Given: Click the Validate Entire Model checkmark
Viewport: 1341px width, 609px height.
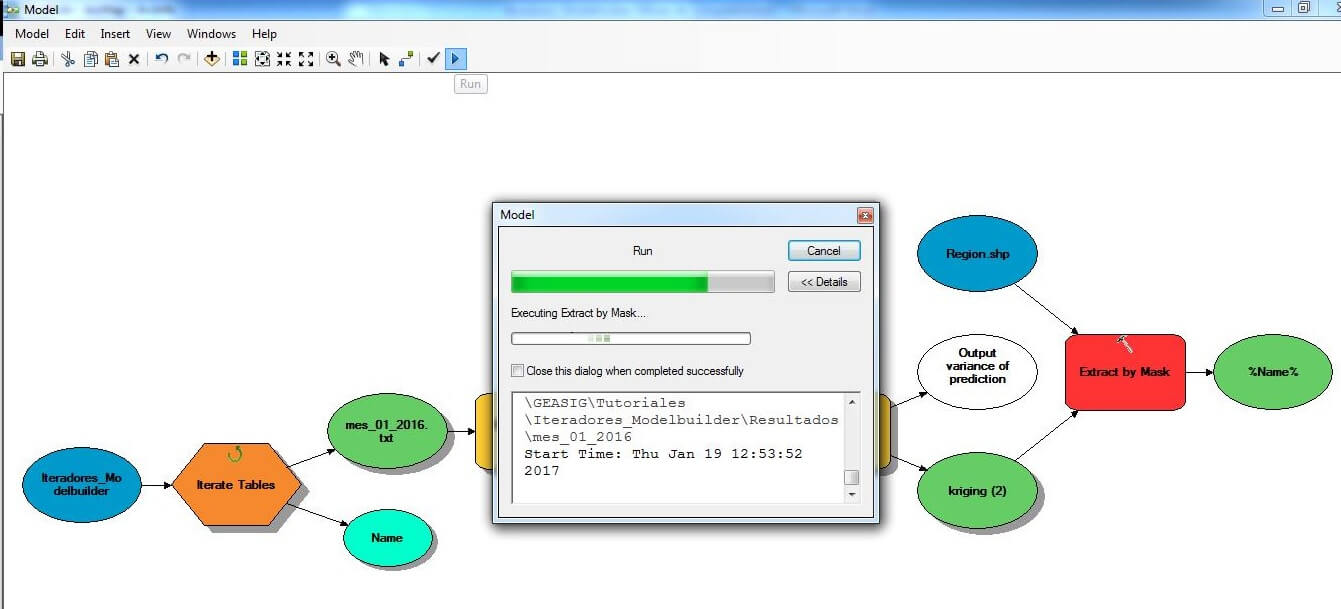Looking at the screenshot, I should [433, 59].
